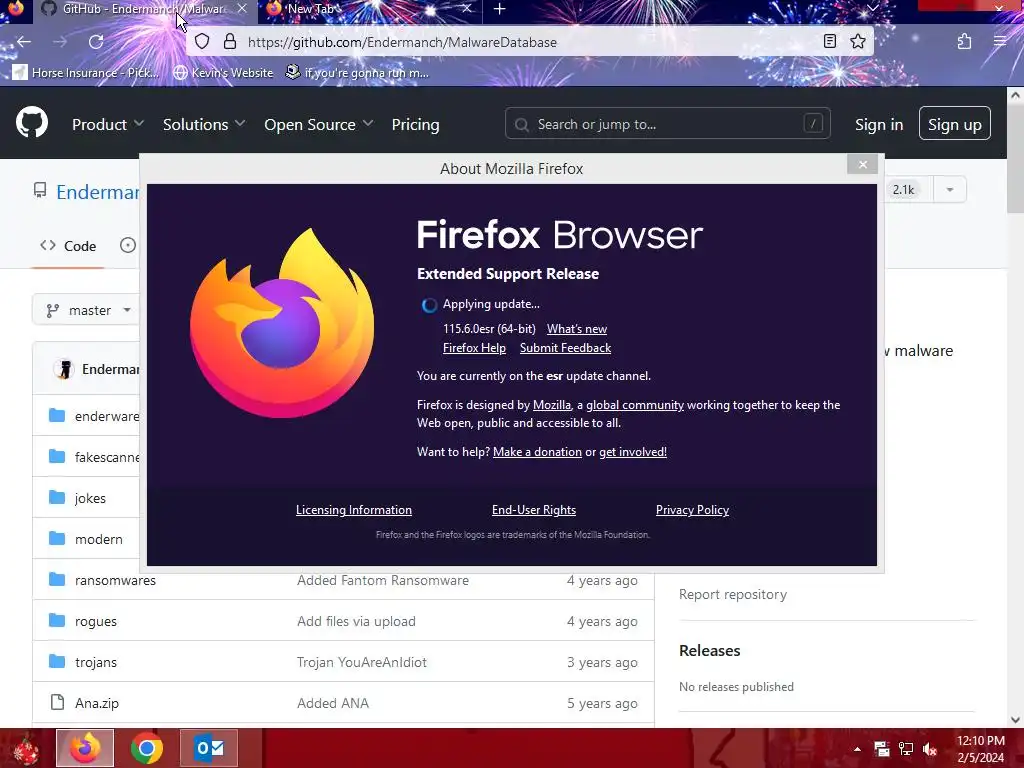Image resolution: width=1024 pixels, height=768 pixels.
Task: Open the tracking protection shield icon
Action: [202, 42]
